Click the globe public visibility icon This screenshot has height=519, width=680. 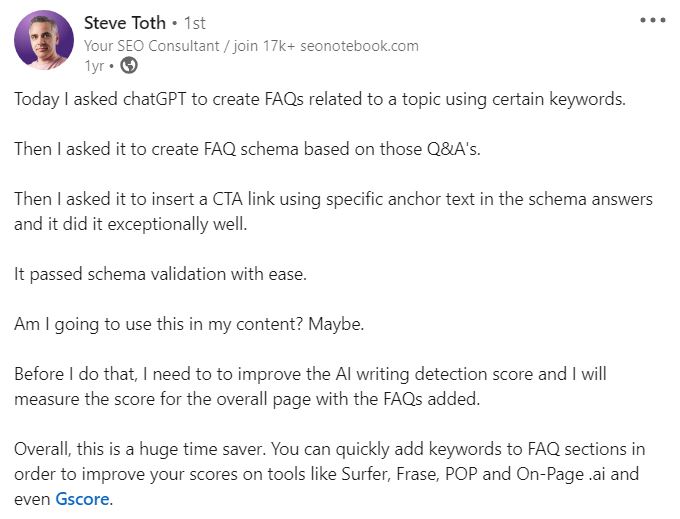tap(129, 65)
